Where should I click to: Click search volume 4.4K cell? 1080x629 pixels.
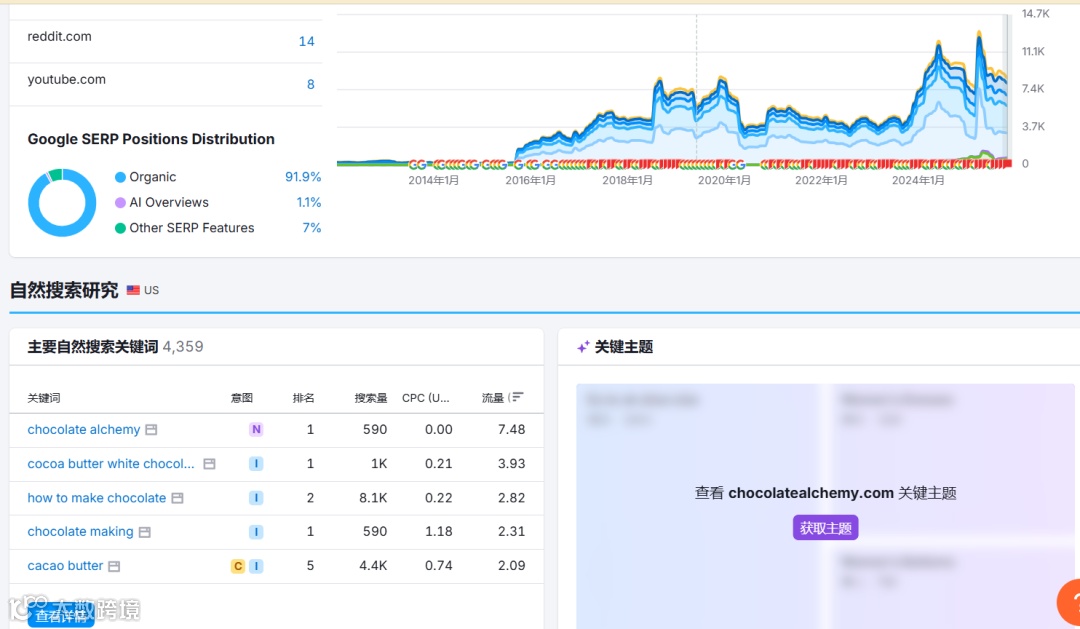pos(373,566)
